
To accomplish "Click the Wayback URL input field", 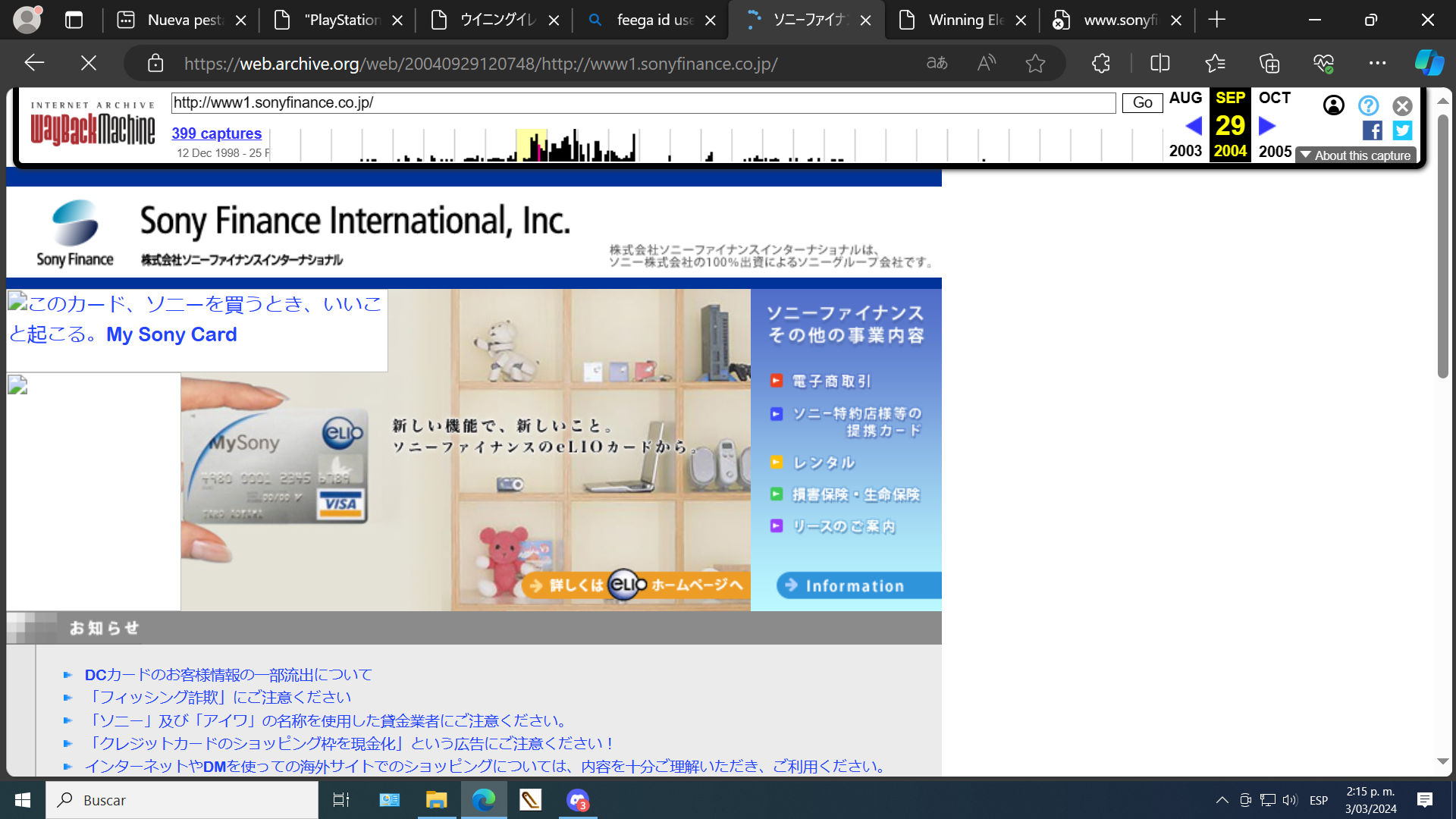I will pyautogui.click(x=643, y=102).
